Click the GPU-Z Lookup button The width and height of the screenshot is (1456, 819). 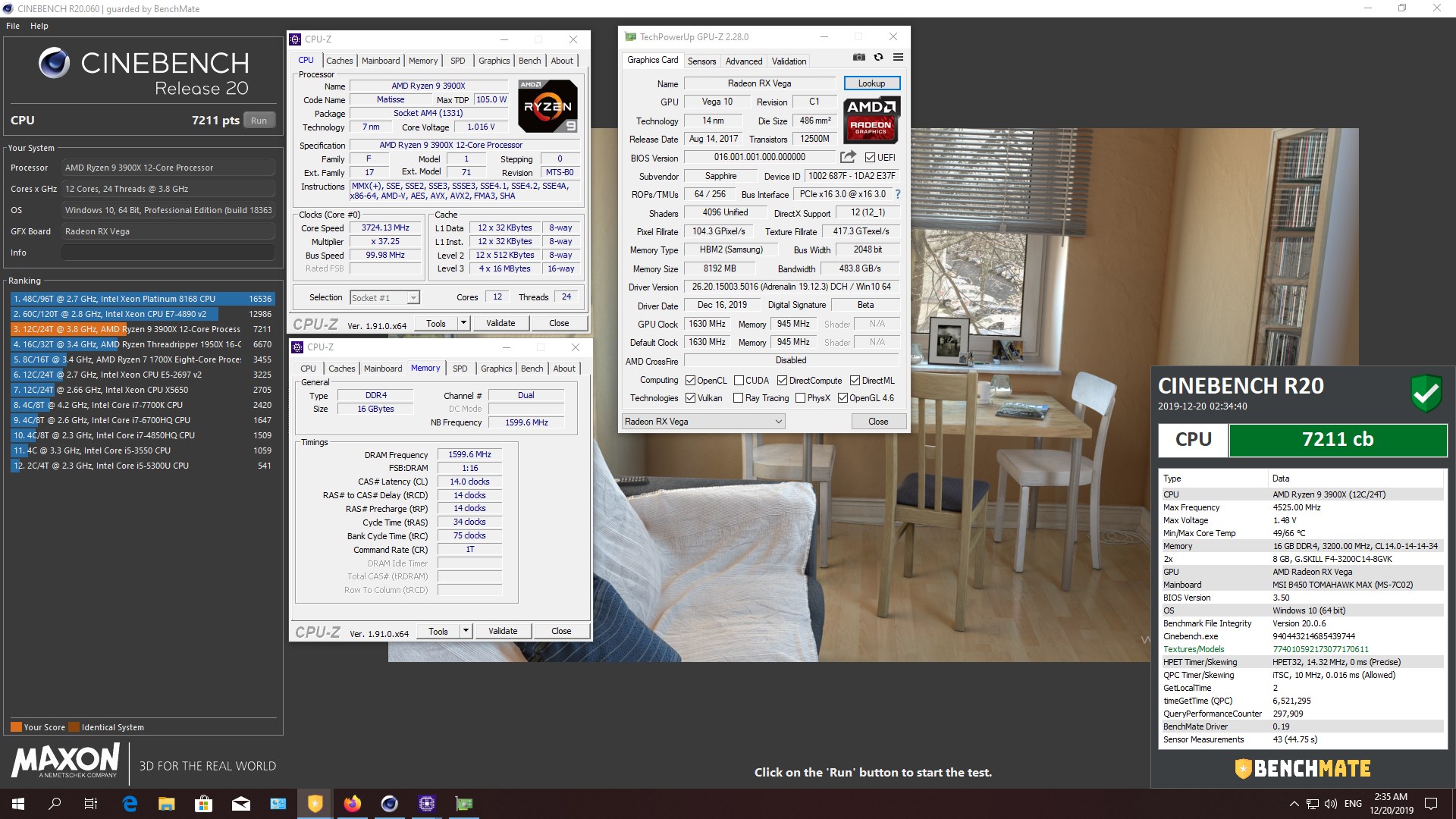(x=871, y=83)
